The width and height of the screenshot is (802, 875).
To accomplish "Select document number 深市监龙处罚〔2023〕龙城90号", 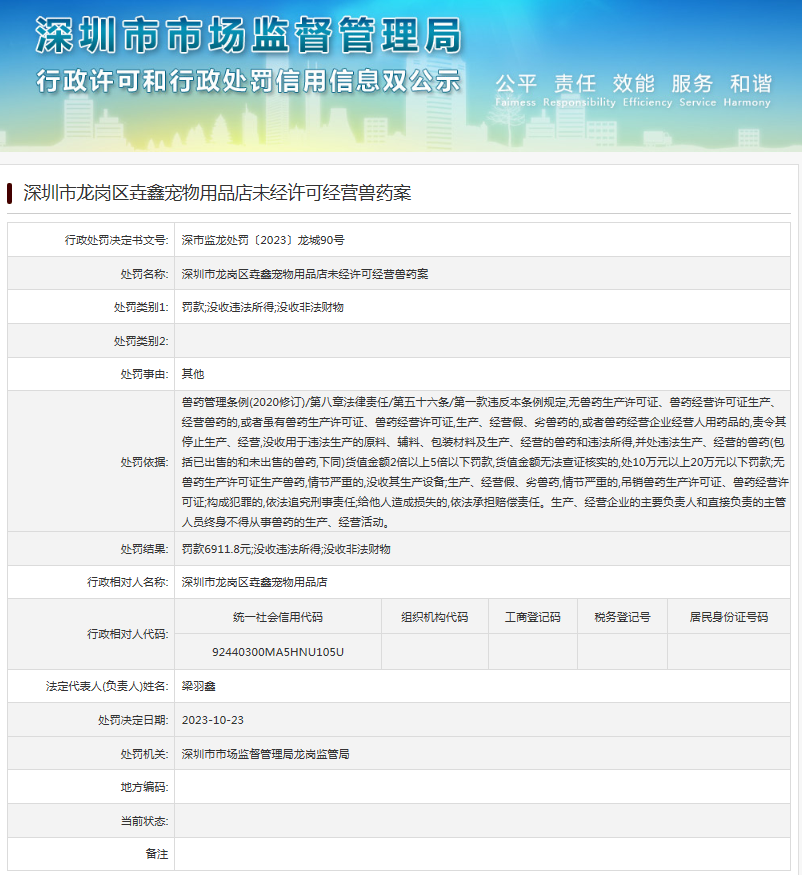I will coord(263,240).
